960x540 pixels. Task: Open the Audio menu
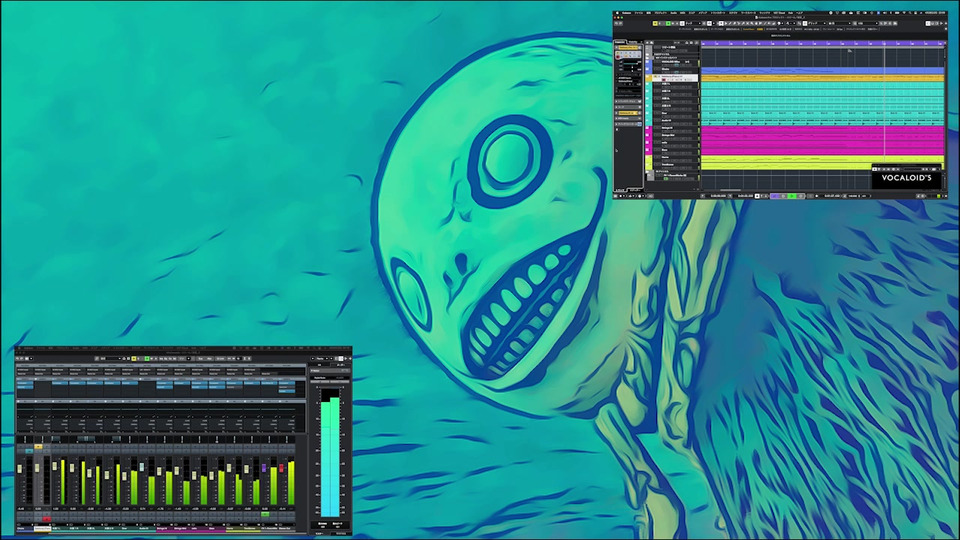pyautogui.click(x=673, y=13)
